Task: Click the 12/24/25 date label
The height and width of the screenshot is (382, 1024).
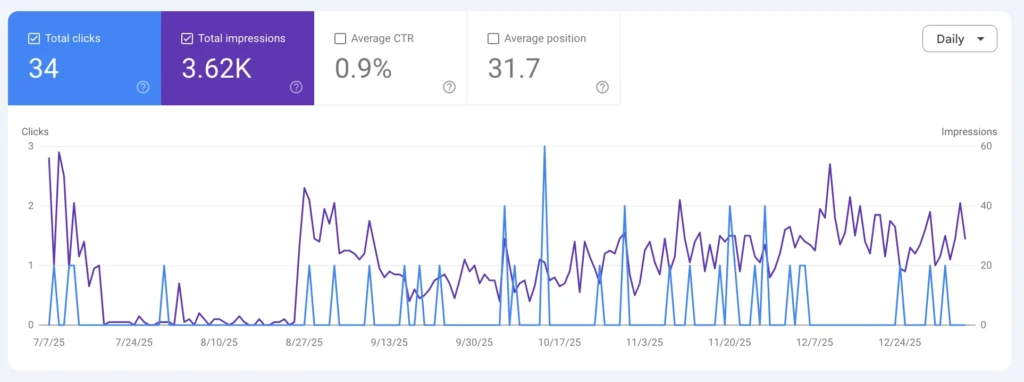Action: pos(899,342)
